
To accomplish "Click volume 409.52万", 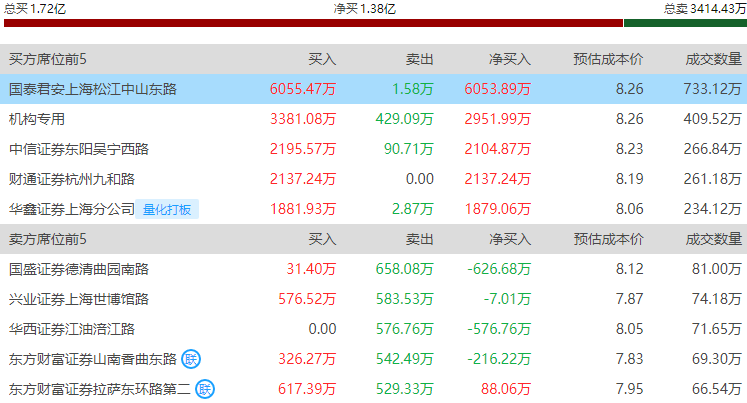I will [713, 119].
